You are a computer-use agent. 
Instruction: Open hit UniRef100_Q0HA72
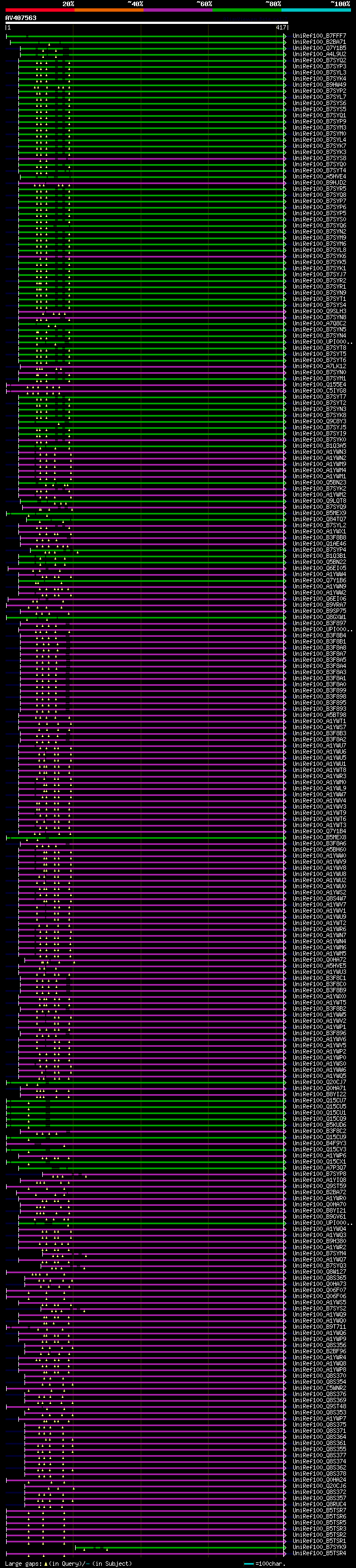(x=319, y=960)
